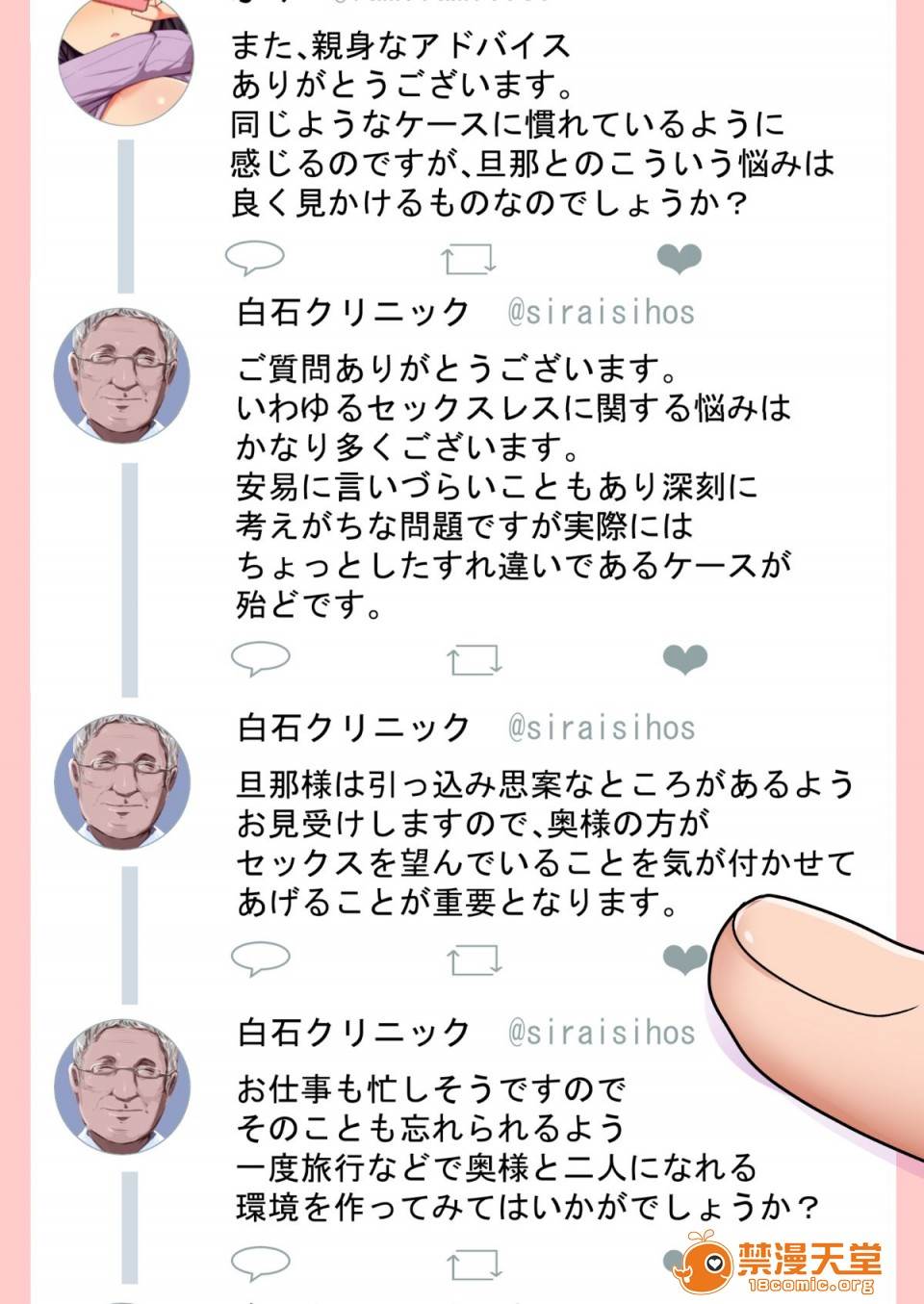The height and width of the screenshot is (1304, 924).
Task: Click reply icon under the top user's tweet
Action: 255,258
